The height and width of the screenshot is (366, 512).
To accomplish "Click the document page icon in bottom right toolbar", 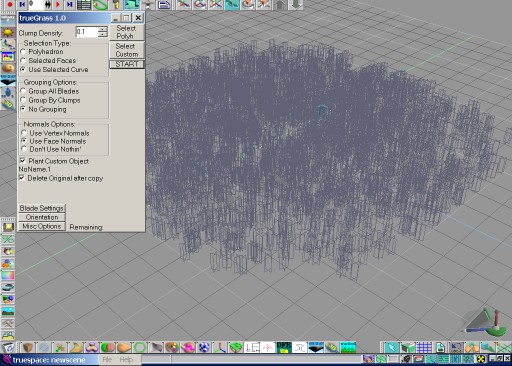I will [440, 347].
